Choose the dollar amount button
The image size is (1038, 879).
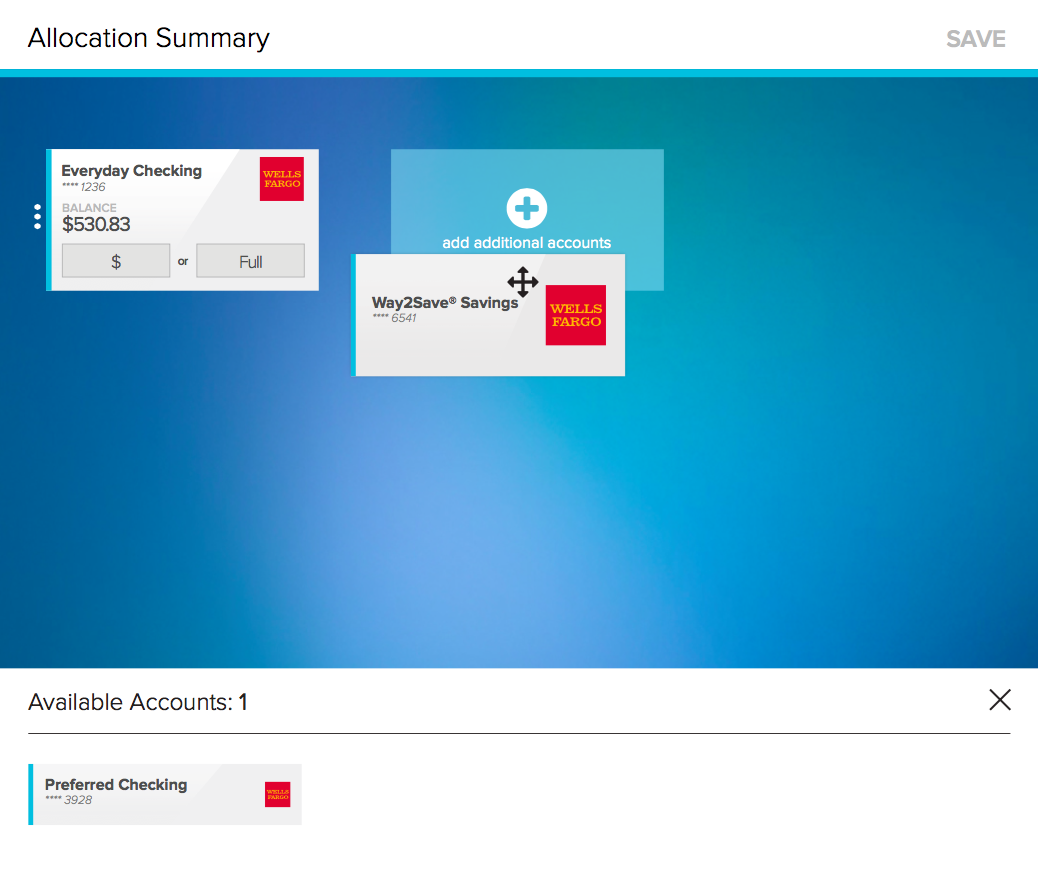[116, 261]
